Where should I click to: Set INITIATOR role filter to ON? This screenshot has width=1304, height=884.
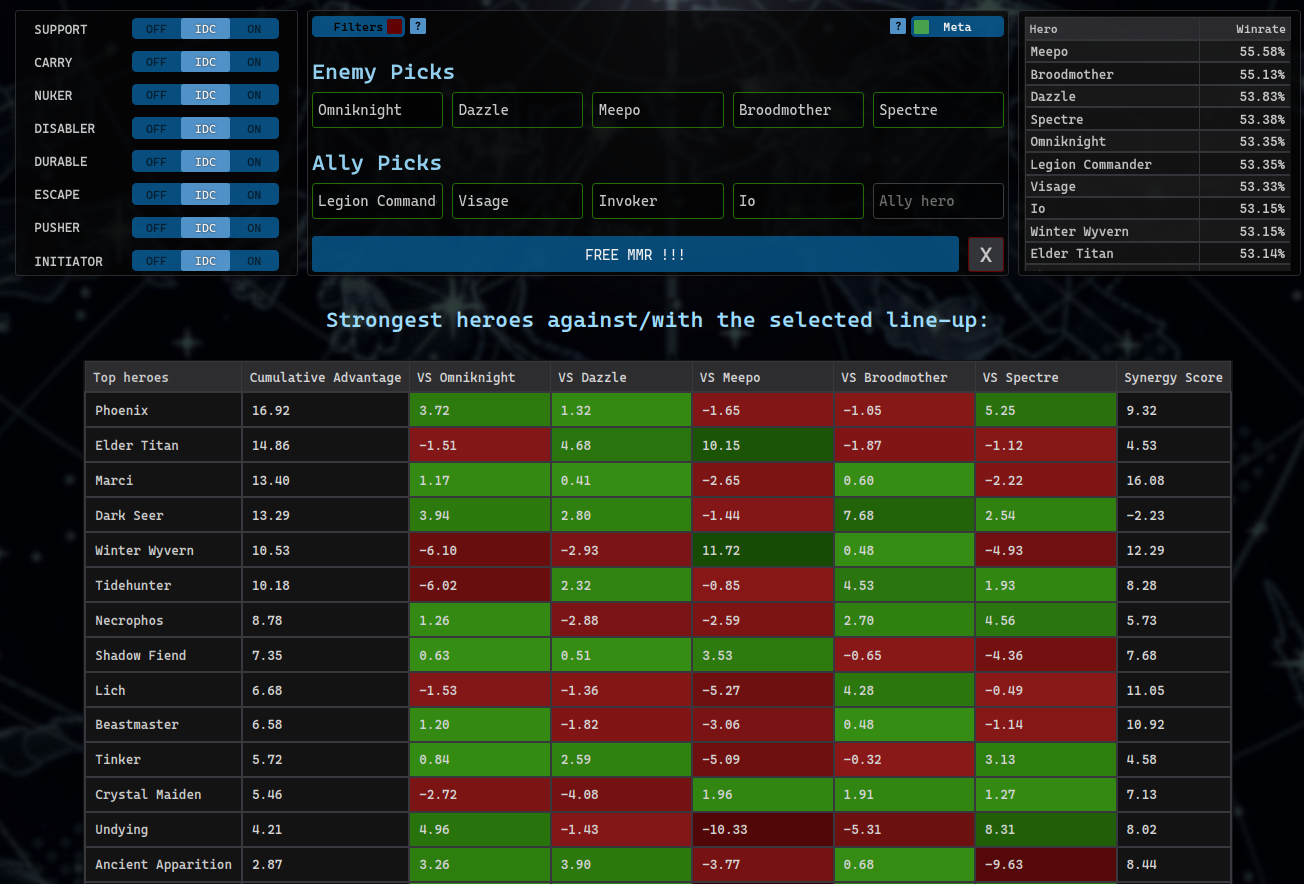pyautogui.click(x=254, y=261)
